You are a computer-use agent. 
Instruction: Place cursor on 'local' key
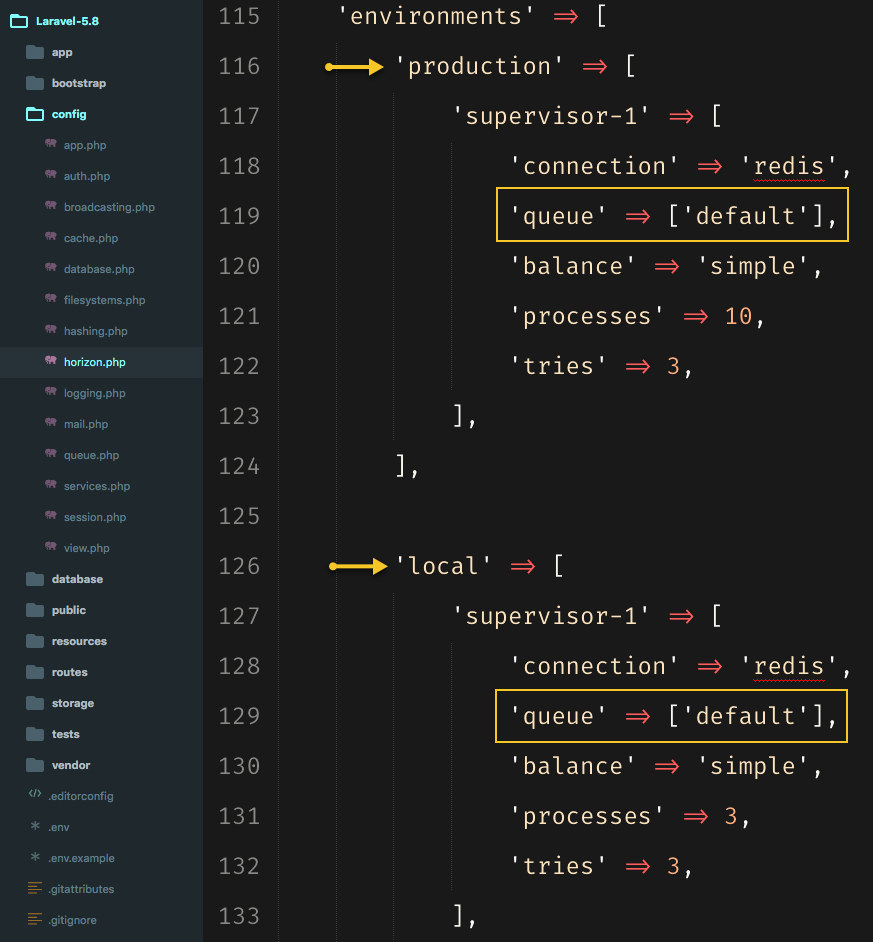click(x=443, y=566)
